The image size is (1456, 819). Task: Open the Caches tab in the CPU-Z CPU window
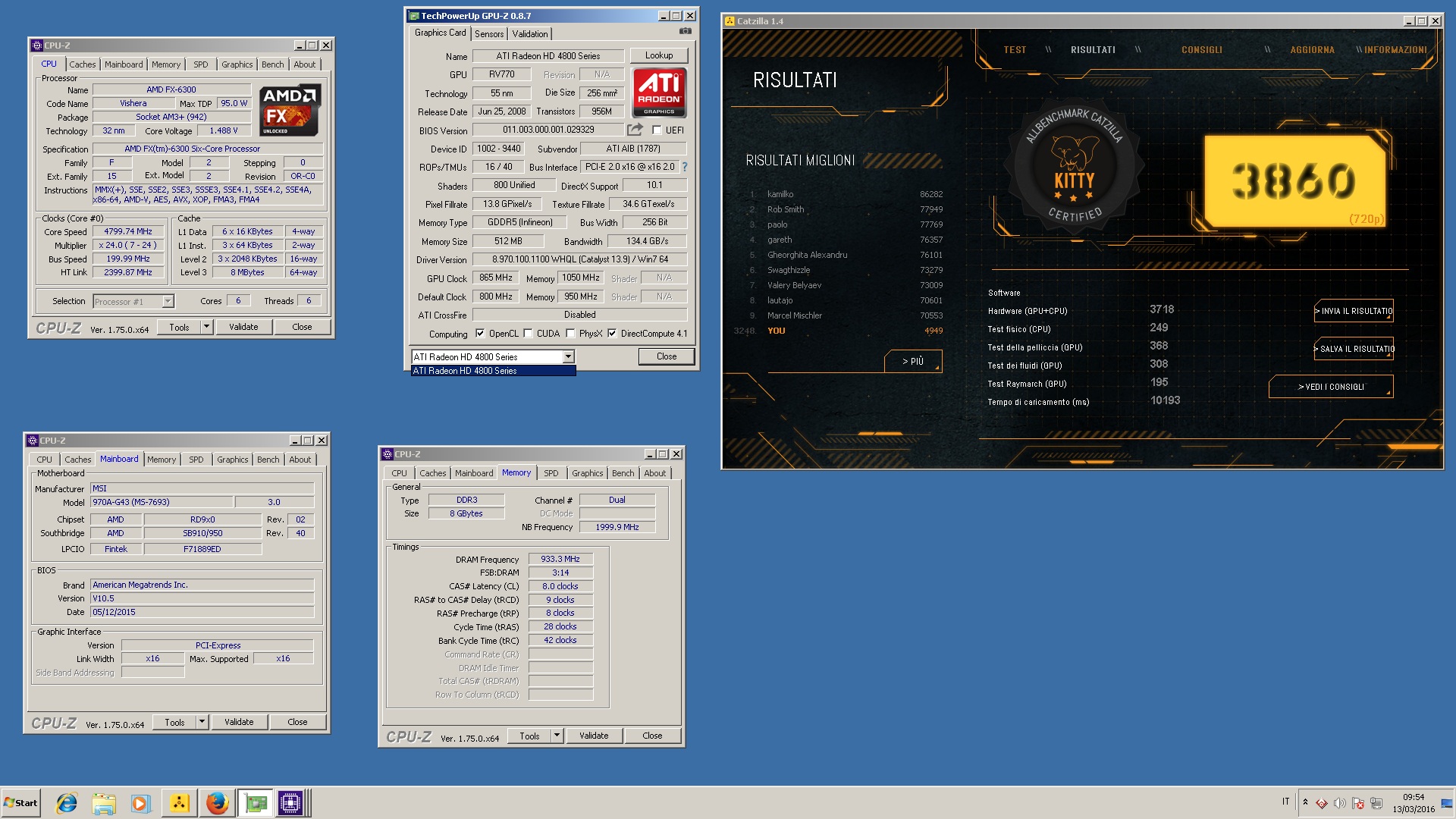[x=83, y=64]
